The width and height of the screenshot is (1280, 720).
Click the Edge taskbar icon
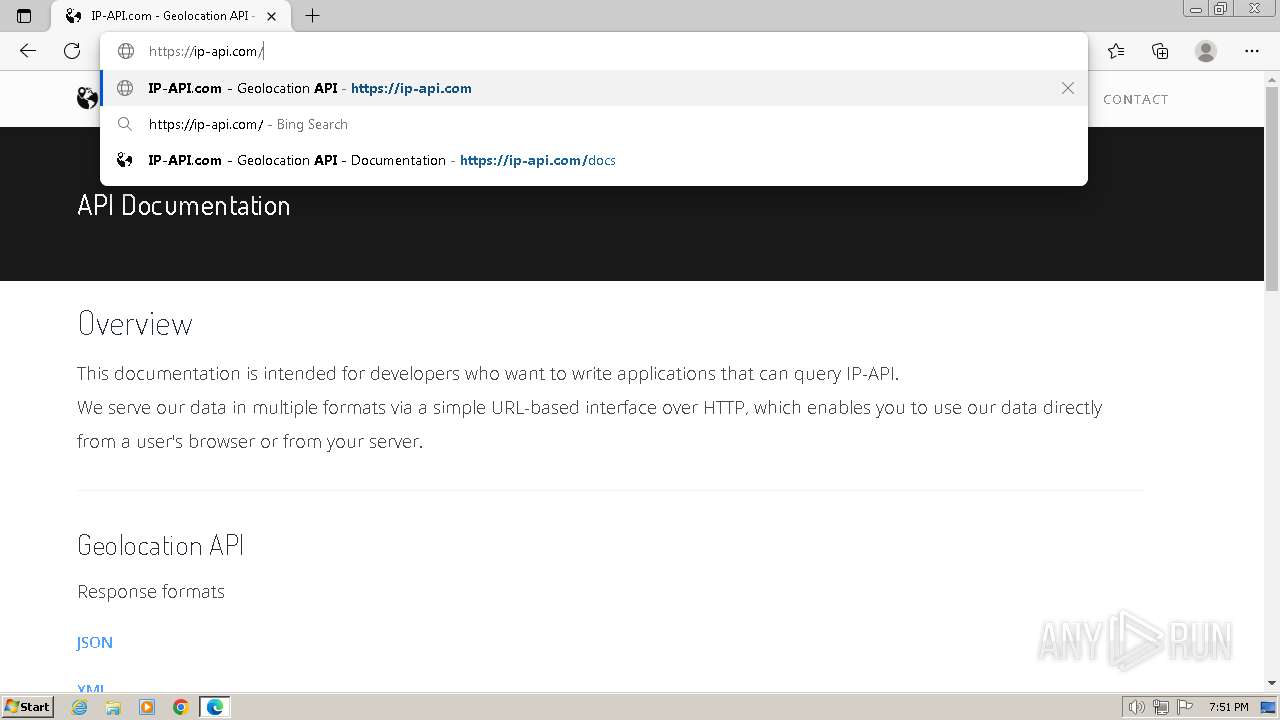pyautogui.click(x=215, y=707)
